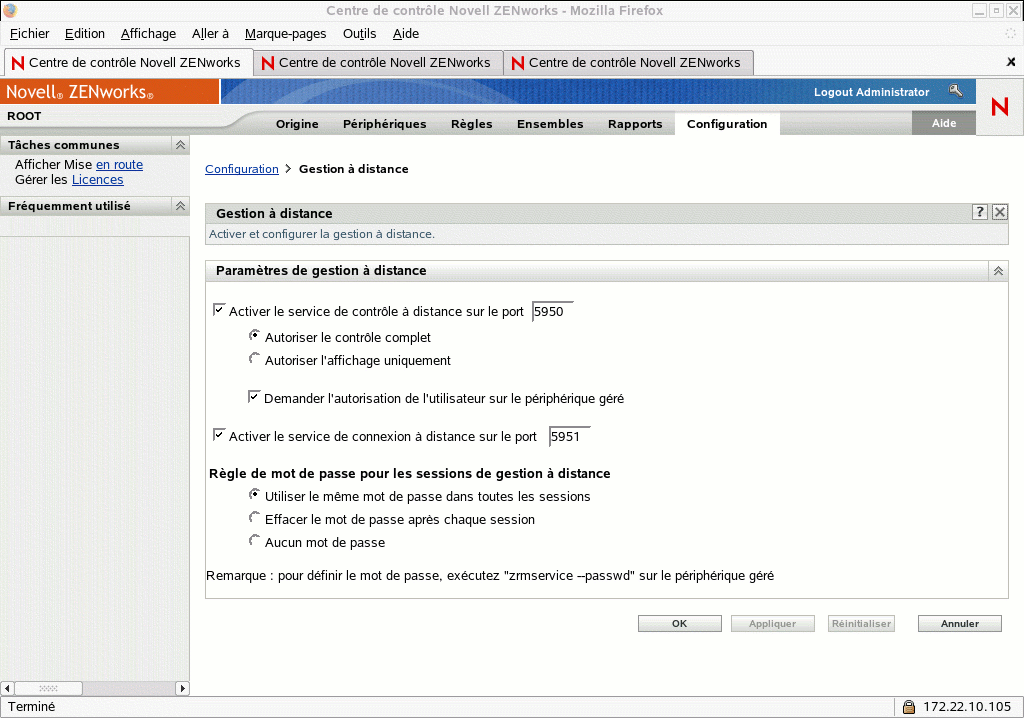Open the Aller à menu
This screenshot has height=718, width=1024.
210,33
